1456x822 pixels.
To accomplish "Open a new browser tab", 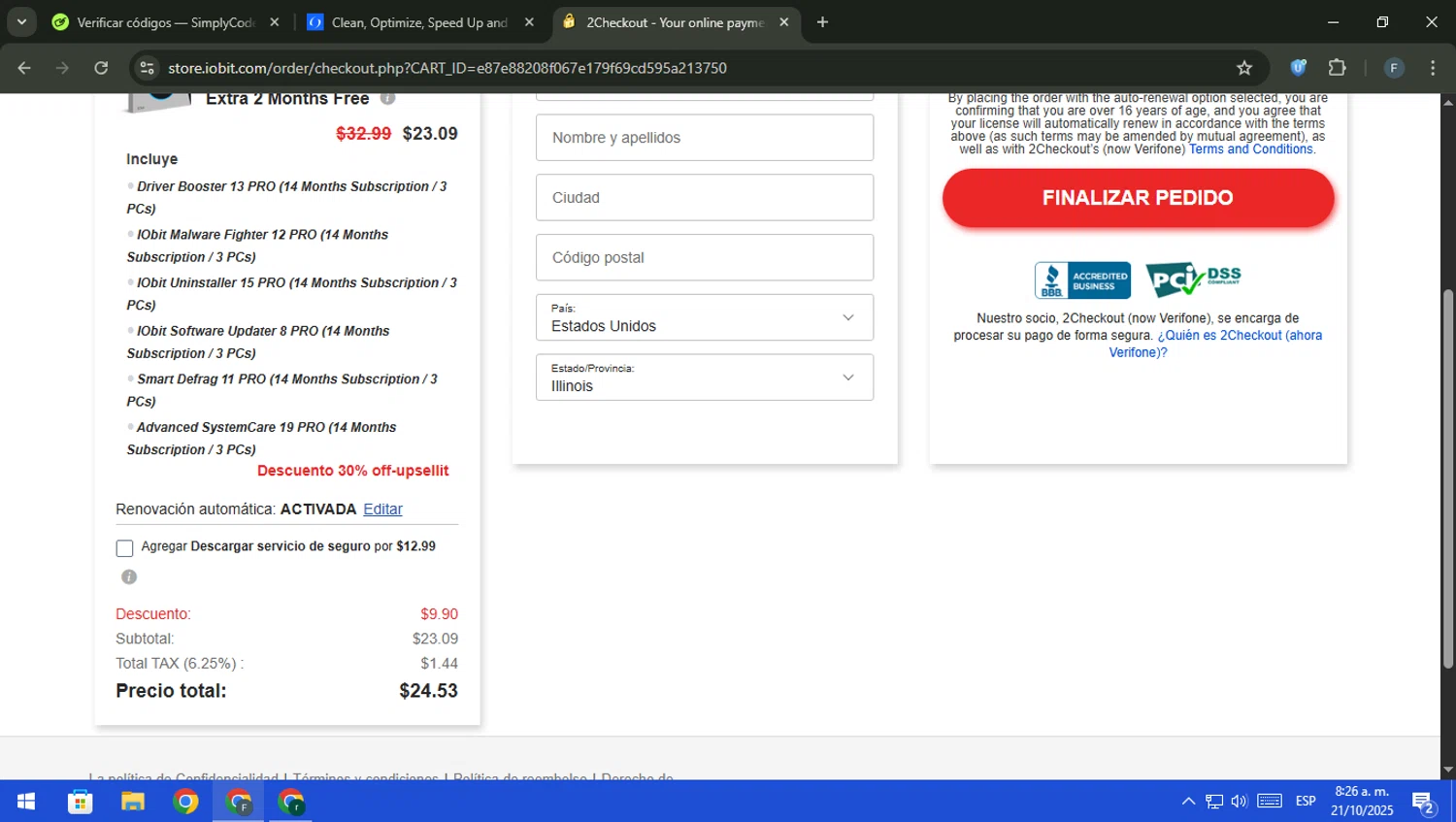I will (822, 21).
